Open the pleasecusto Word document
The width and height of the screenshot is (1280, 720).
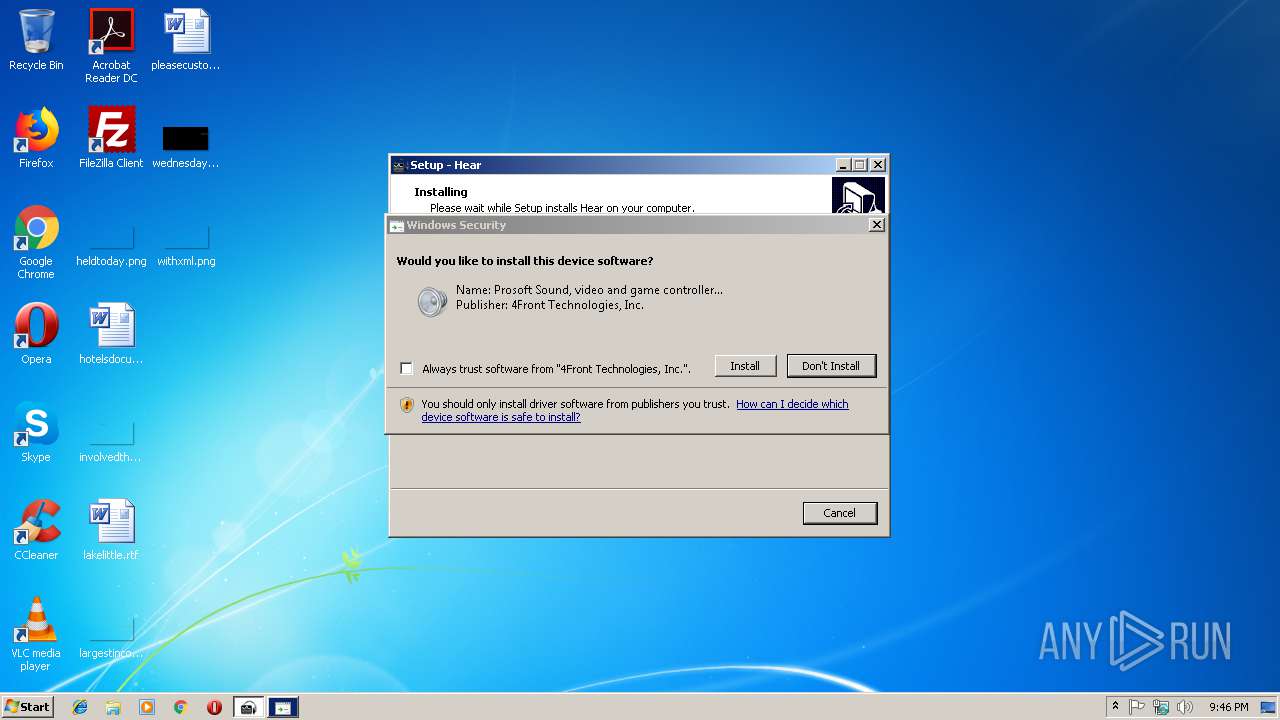coord(186,41)
